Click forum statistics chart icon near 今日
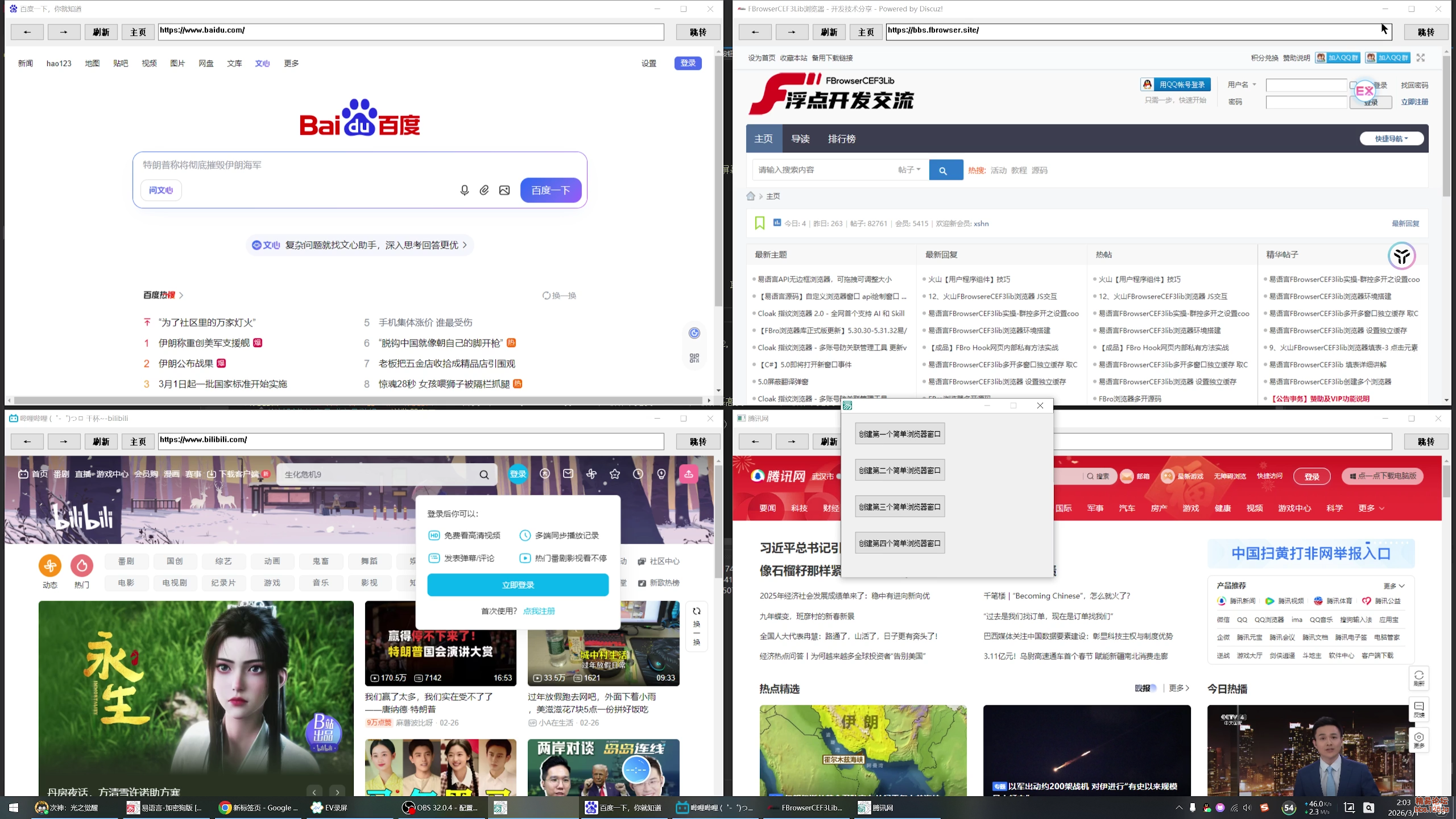 [777, 223]
